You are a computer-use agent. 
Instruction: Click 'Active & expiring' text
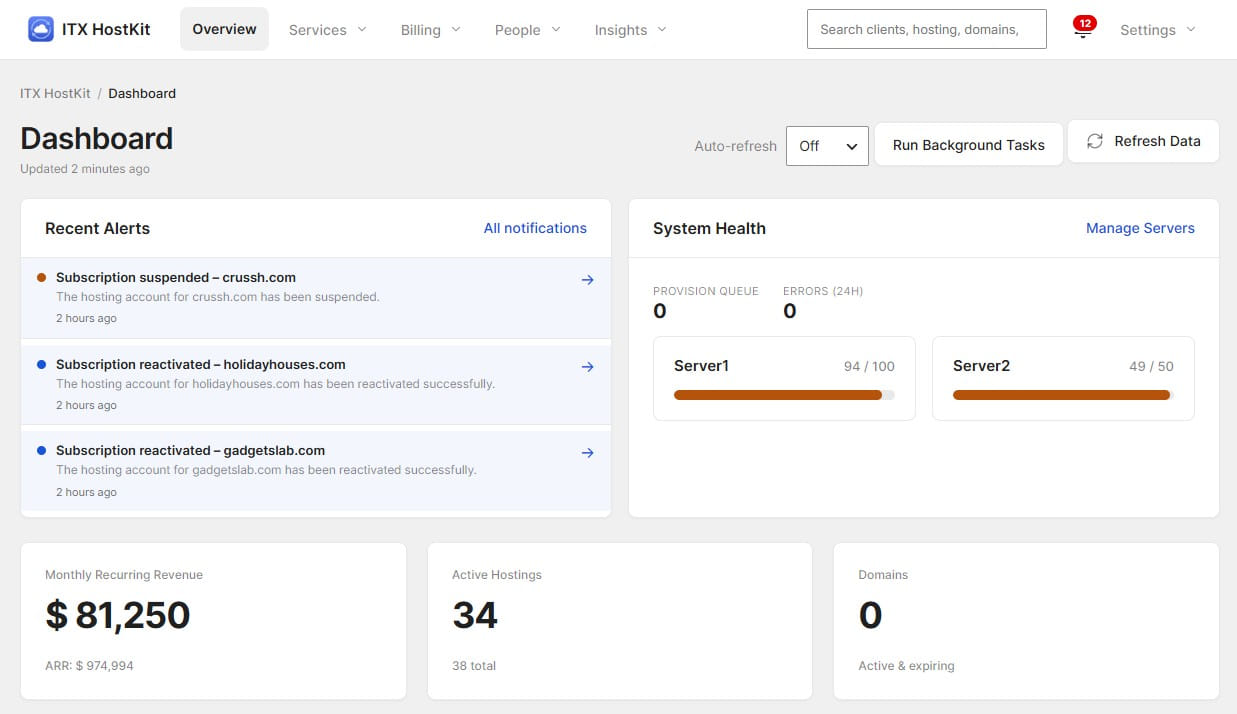[906, 665]
